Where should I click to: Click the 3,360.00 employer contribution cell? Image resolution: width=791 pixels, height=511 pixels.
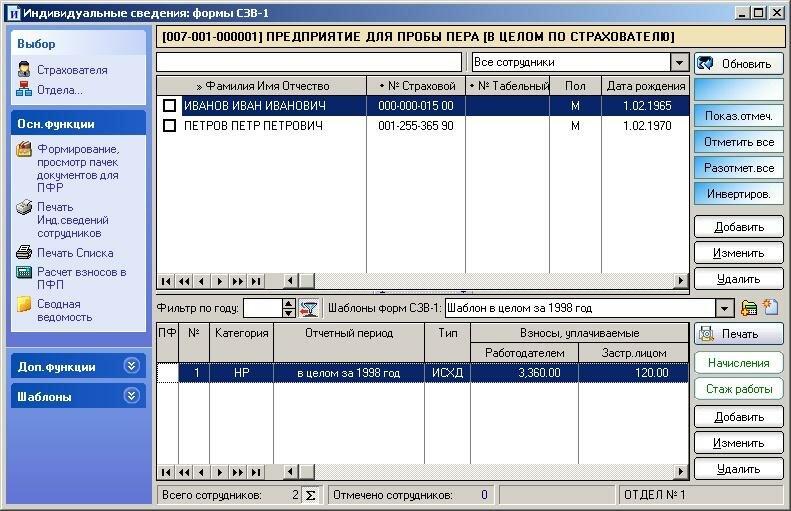point(524,373)
